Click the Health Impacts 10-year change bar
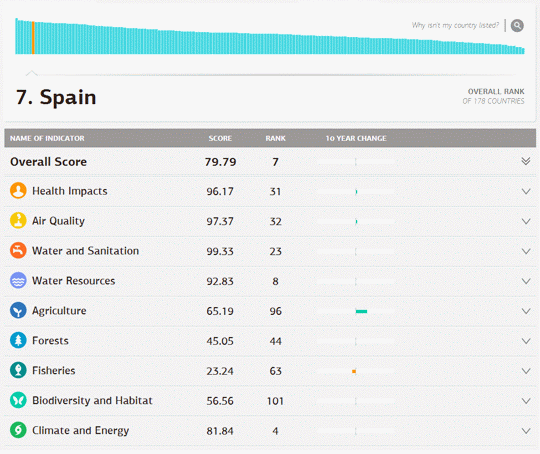Screen dimensions: 540x454 pyautogui.click(x=356, y=192)
